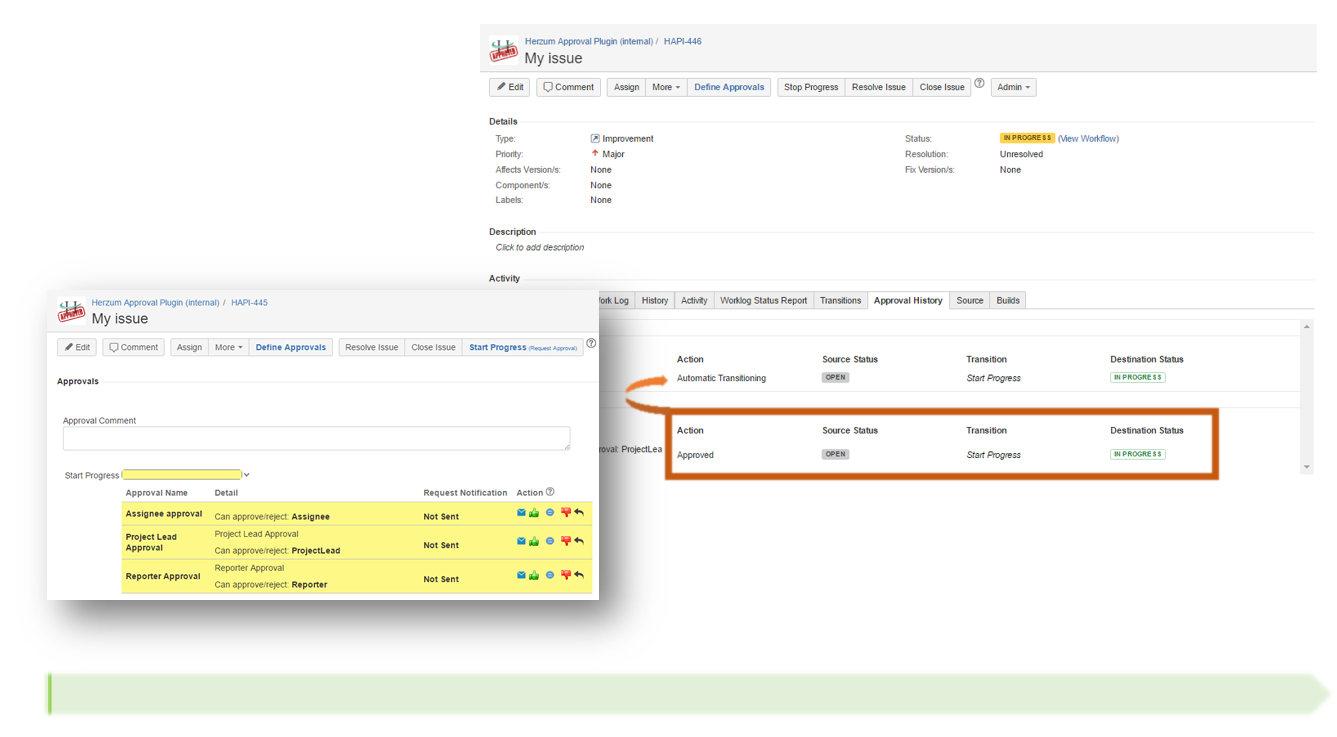
Task: Click scrollbar up arrow in Approval History panel
Action: [x=1306, y=327]
